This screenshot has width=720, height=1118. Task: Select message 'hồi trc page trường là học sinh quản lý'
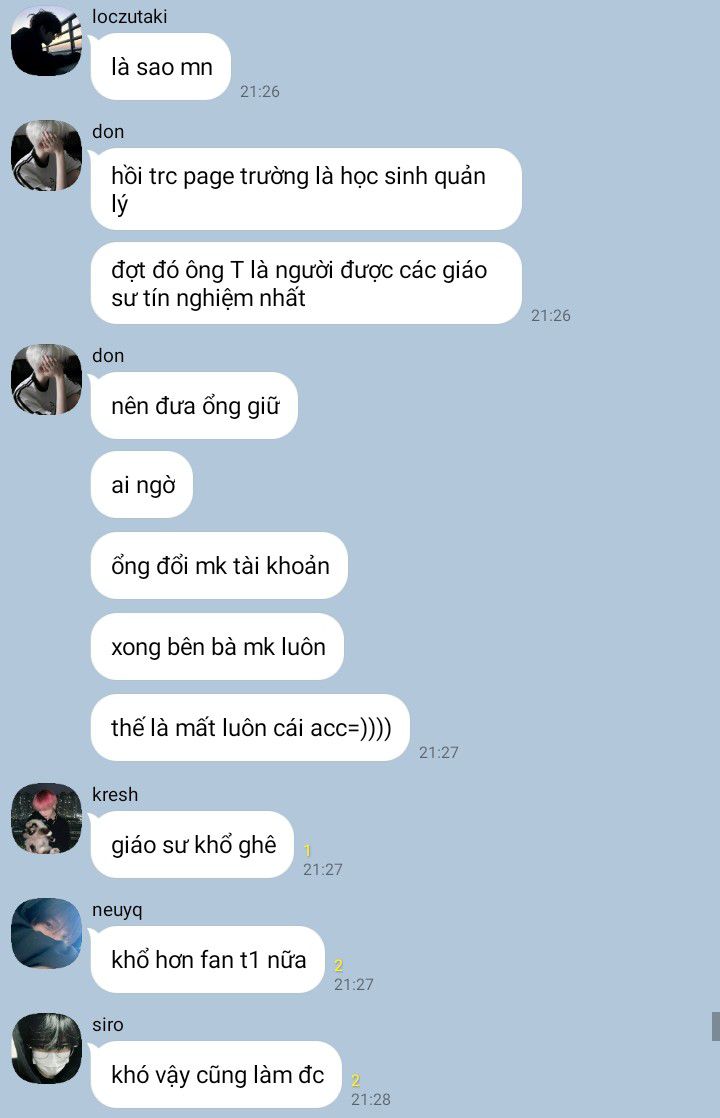306,189
